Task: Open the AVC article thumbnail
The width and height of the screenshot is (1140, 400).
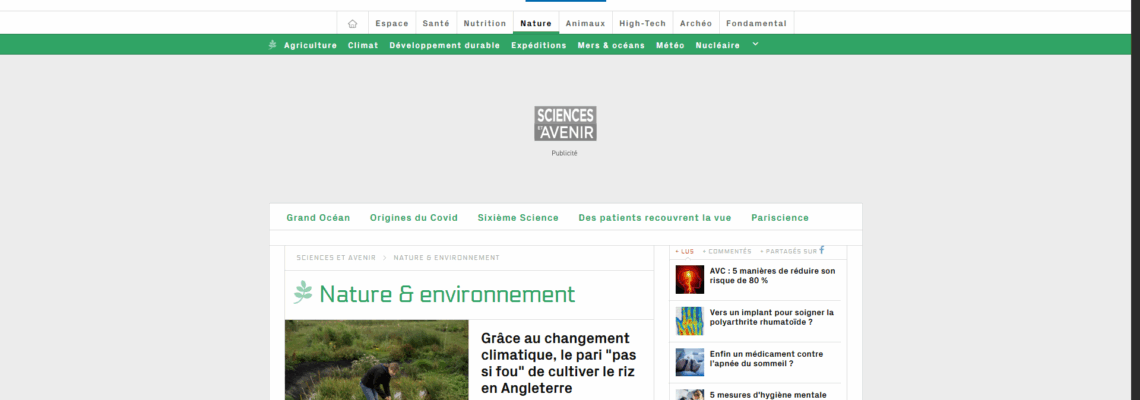Action: pyautogui.click(x=689, y=279)
